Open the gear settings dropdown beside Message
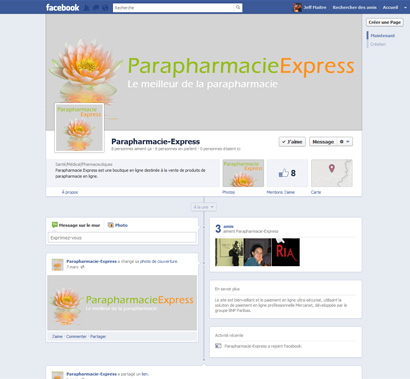The image size is (410, 379). pyautogui.click(x=345, y=142)
